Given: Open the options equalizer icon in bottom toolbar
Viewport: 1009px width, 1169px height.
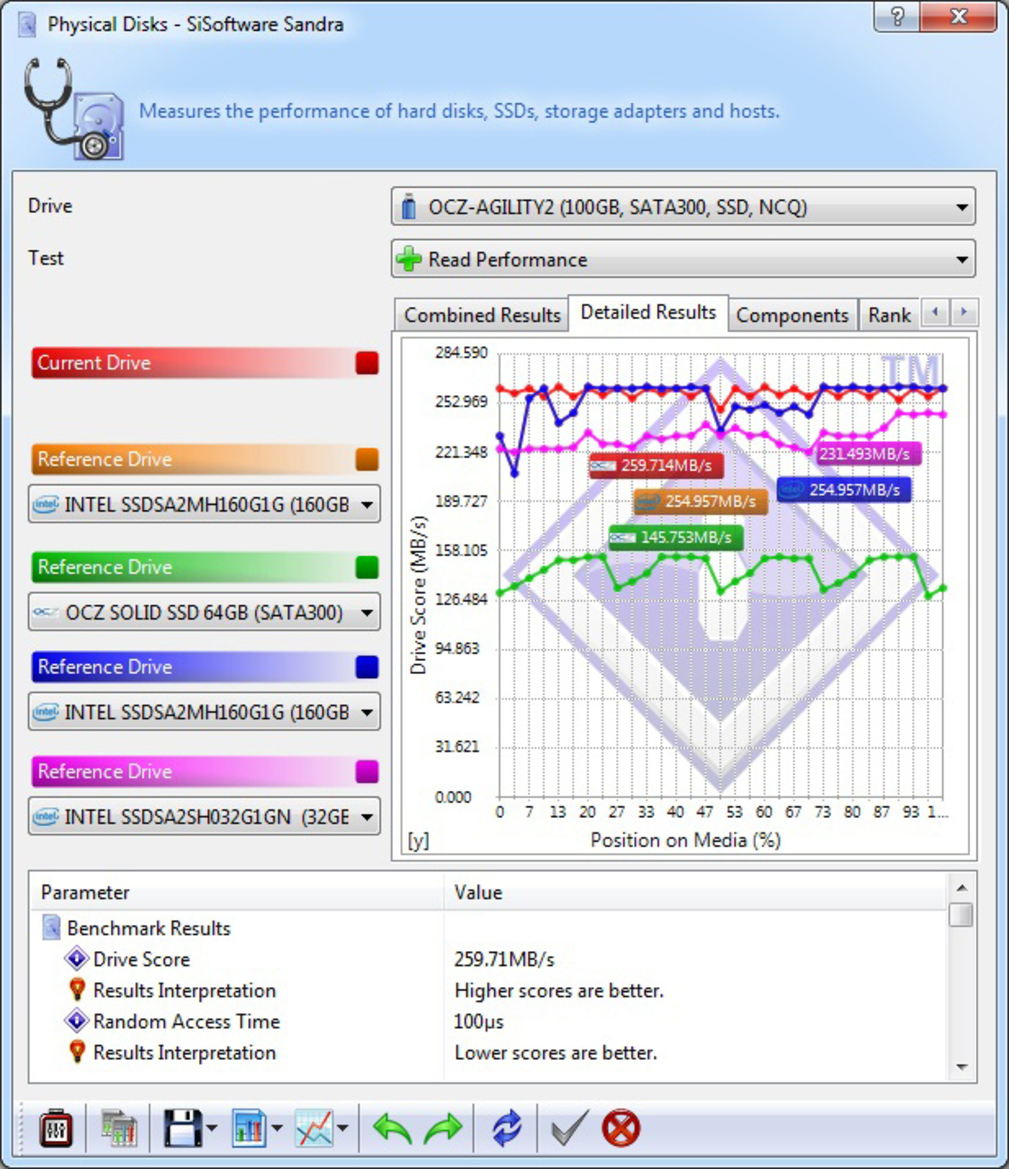Looking at the screenshot, I should point(56,1128).
